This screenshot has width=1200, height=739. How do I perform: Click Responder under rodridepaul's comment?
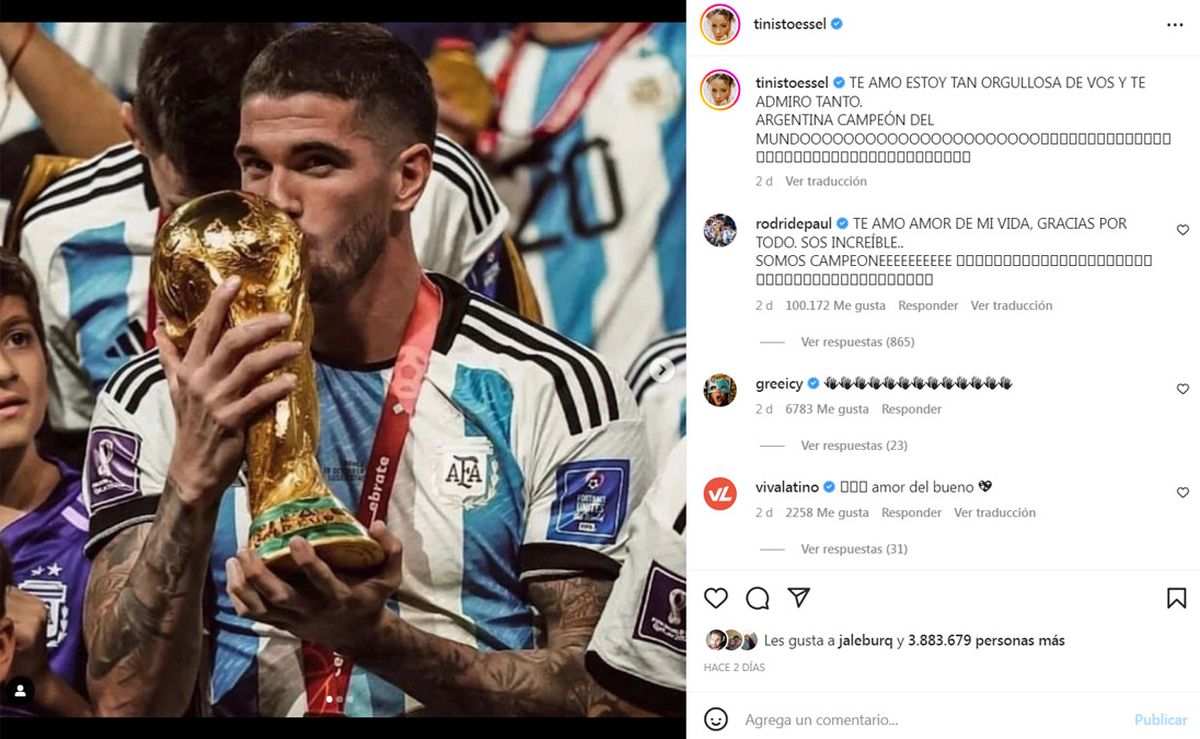928,306
